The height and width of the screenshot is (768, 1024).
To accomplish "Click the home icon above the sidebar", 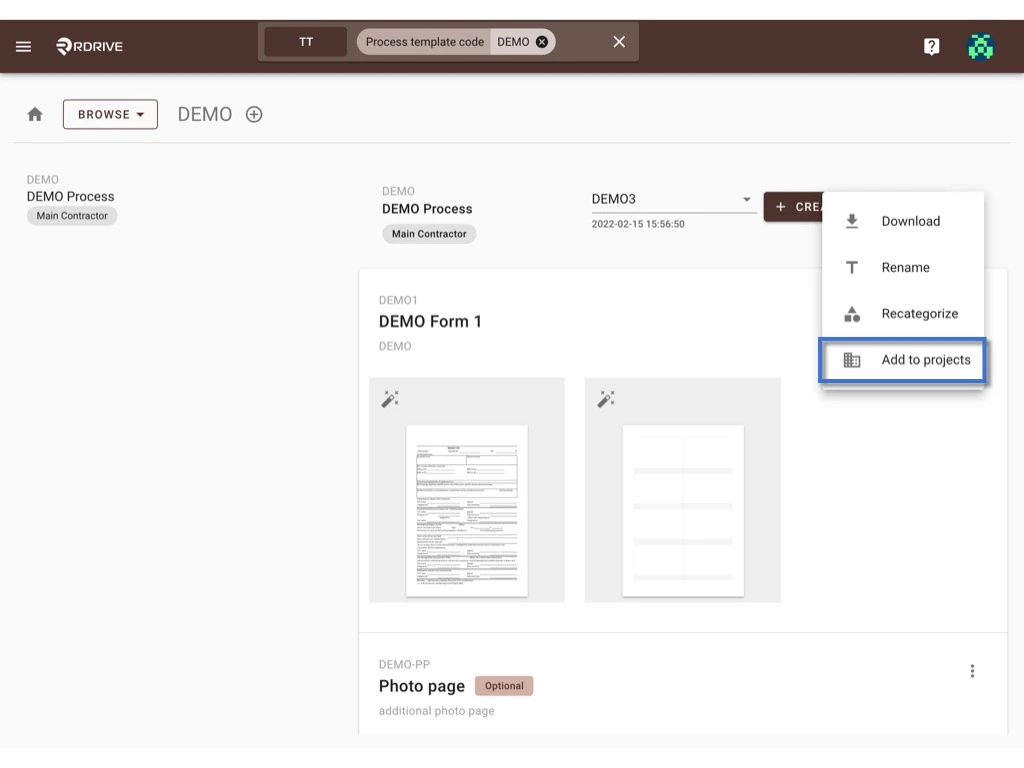I will (34, 114).
